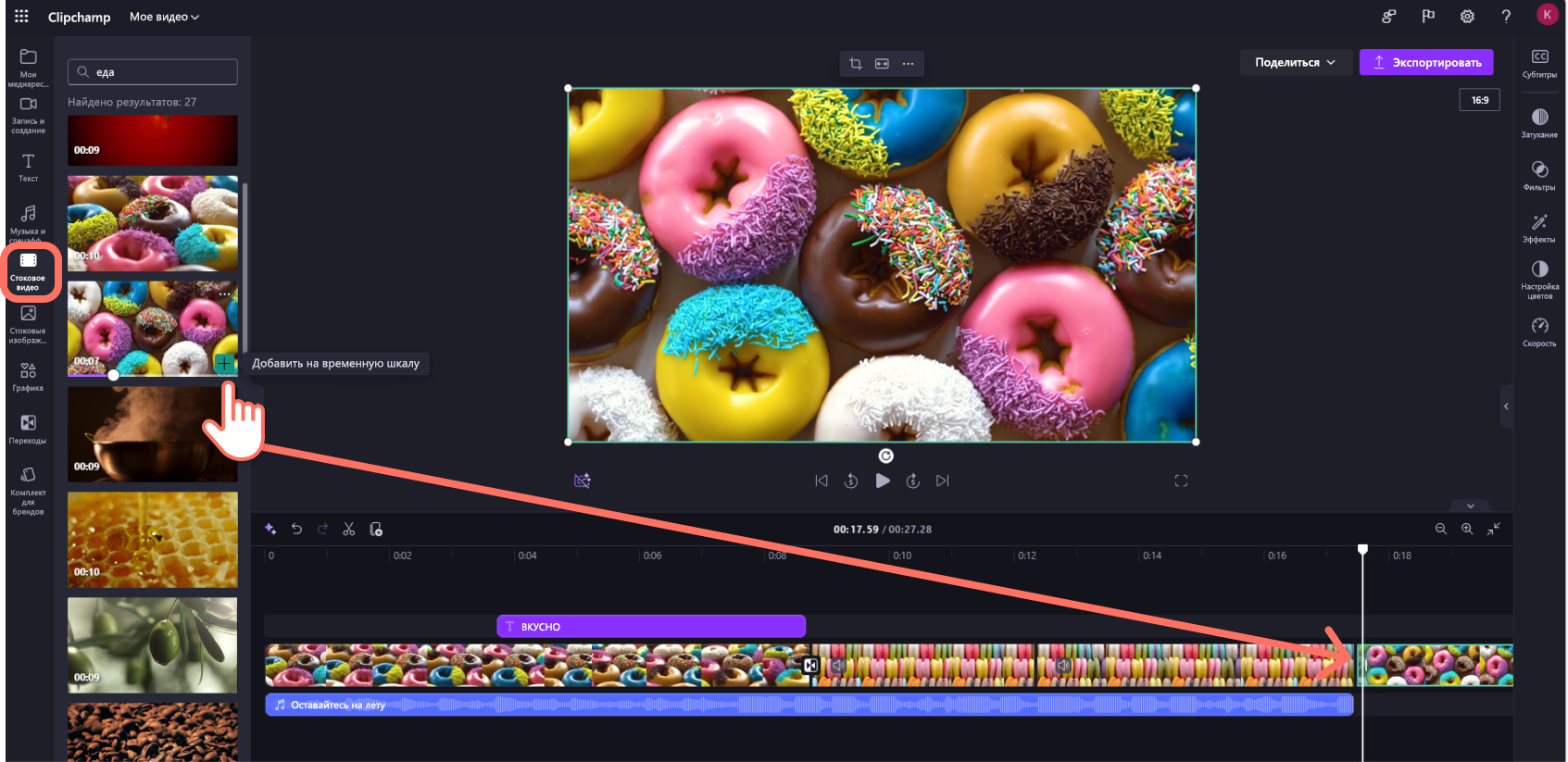Image resolution: width=1568 pixels, height=762 pixels.
Task: Click the flag icon in header
Action: (x=1428, y=16)
